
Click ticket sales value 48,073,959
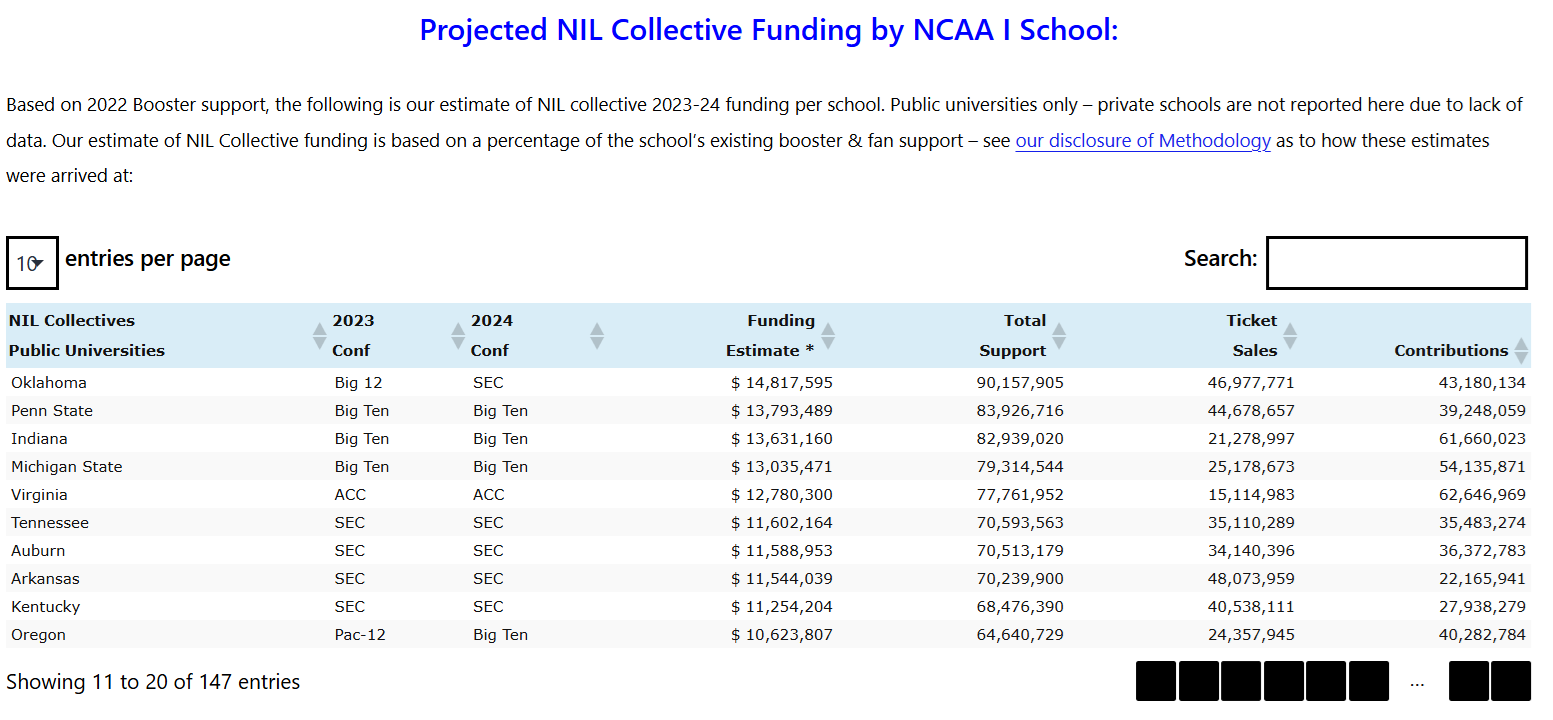click(x=1251, y=579)
